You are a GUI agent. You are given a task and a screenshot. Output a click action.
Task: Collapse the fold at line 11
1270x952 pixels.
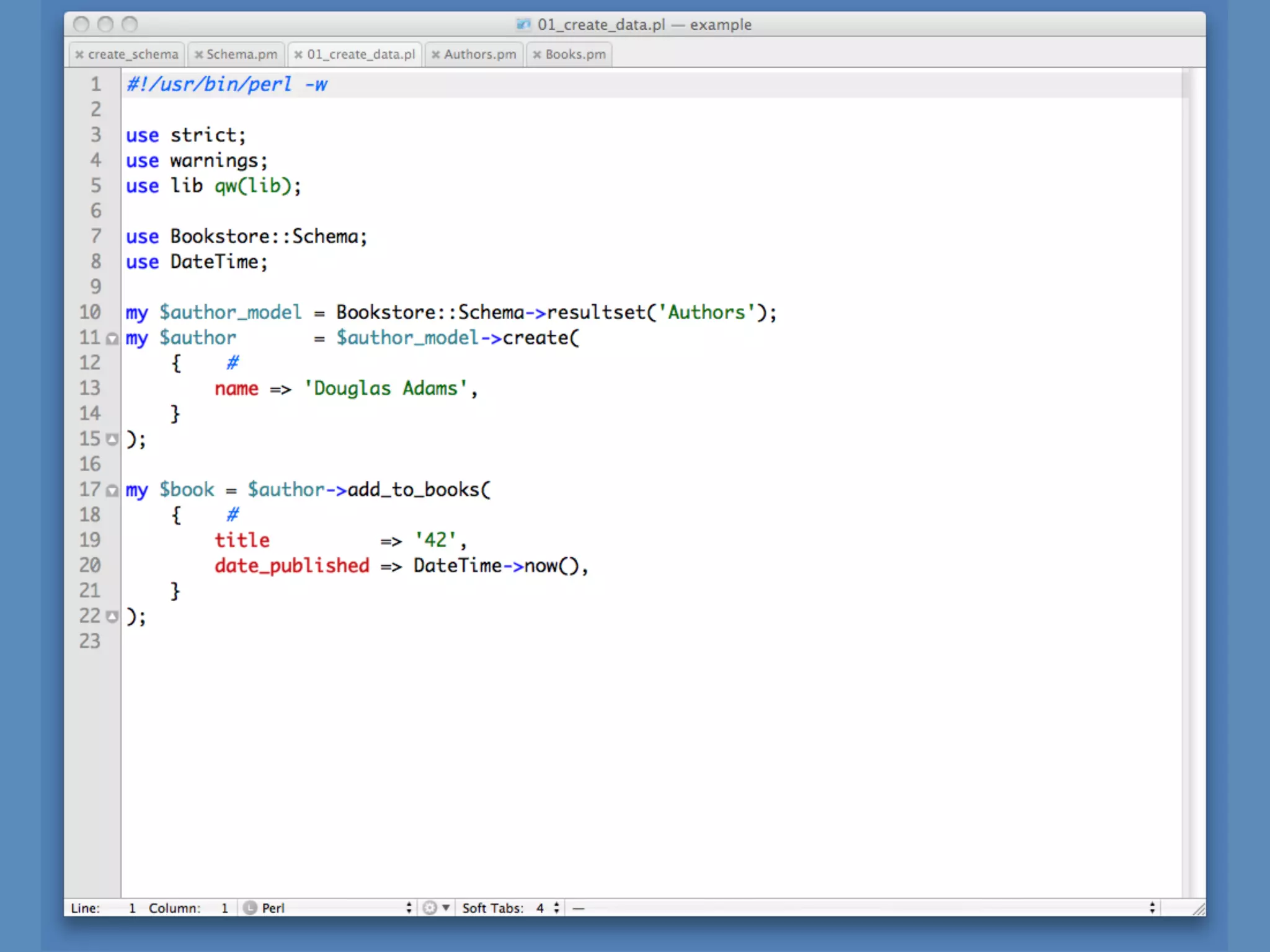click(112, 339)
